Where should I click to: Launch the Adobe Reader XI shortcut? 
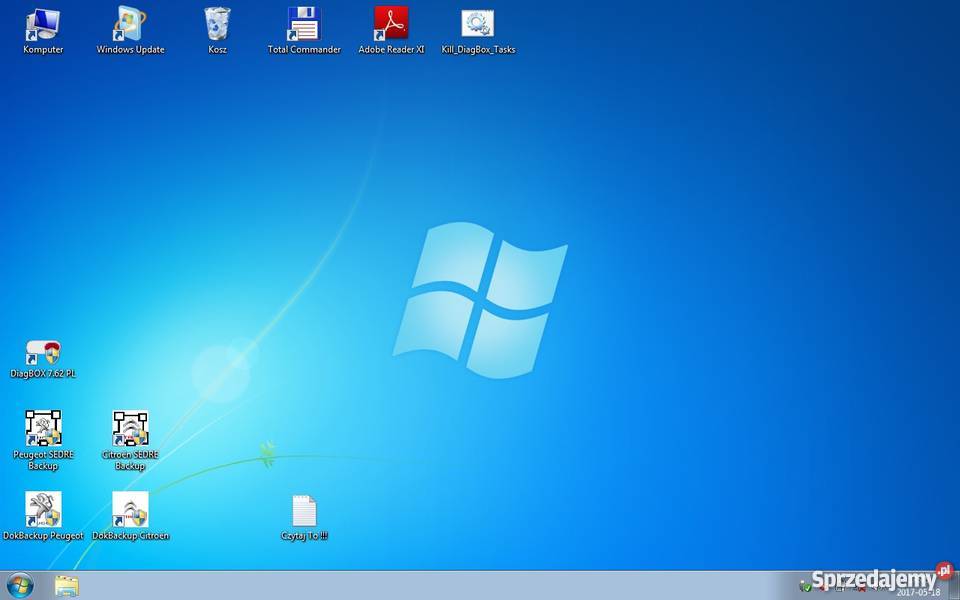coord(391,25)
